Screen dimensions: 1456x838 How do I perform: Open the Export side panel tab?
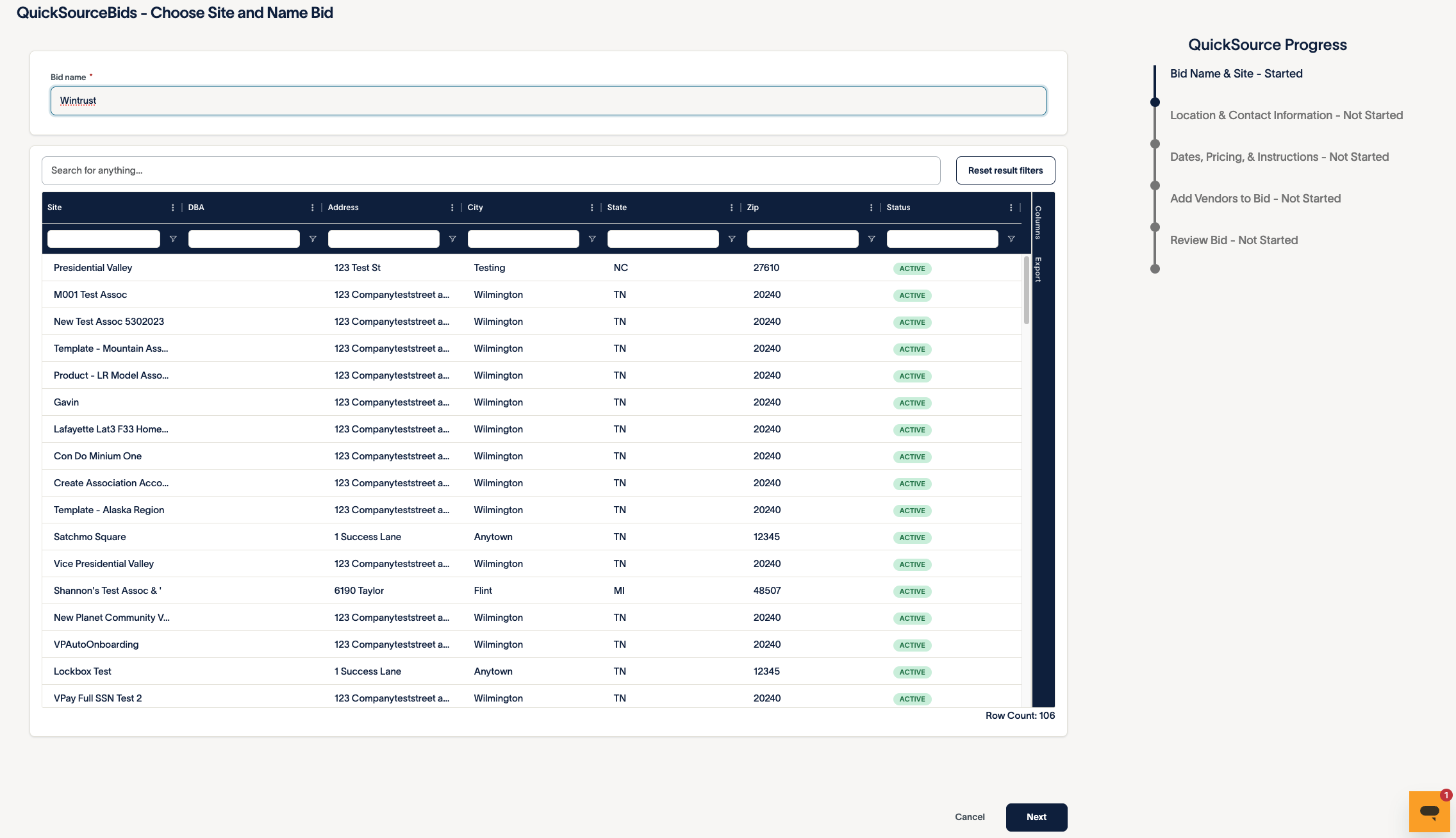tap(1038, 270)
